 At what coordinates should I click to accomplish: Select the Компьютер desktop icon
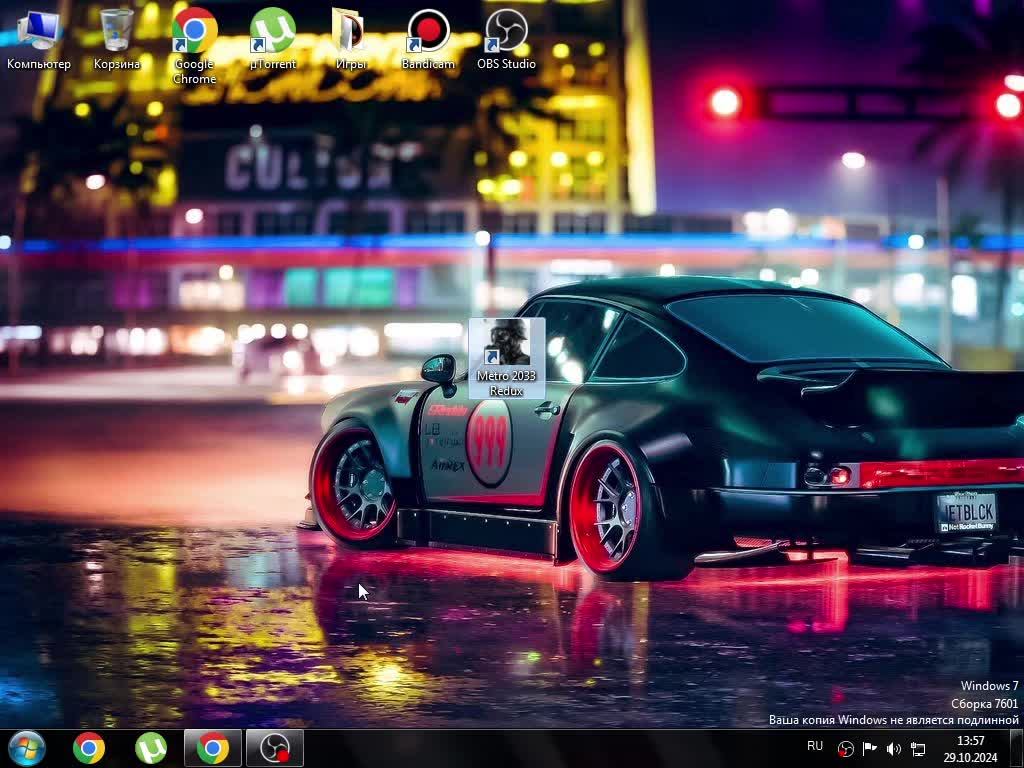tap(39, 39)
